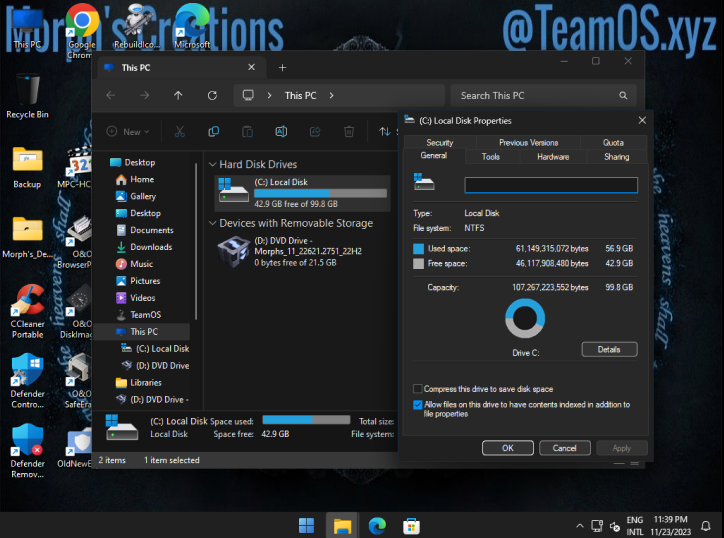The width and height of the screenshot is (724, 538).
Task: Click the Delete trash icon
Action: [349, 132]
